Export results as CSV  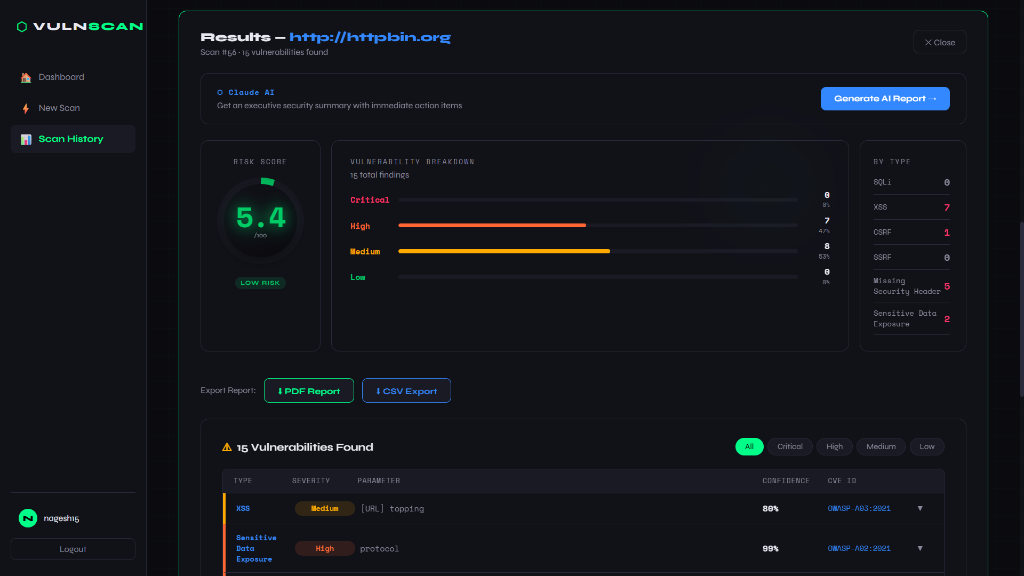click(406, 391)
